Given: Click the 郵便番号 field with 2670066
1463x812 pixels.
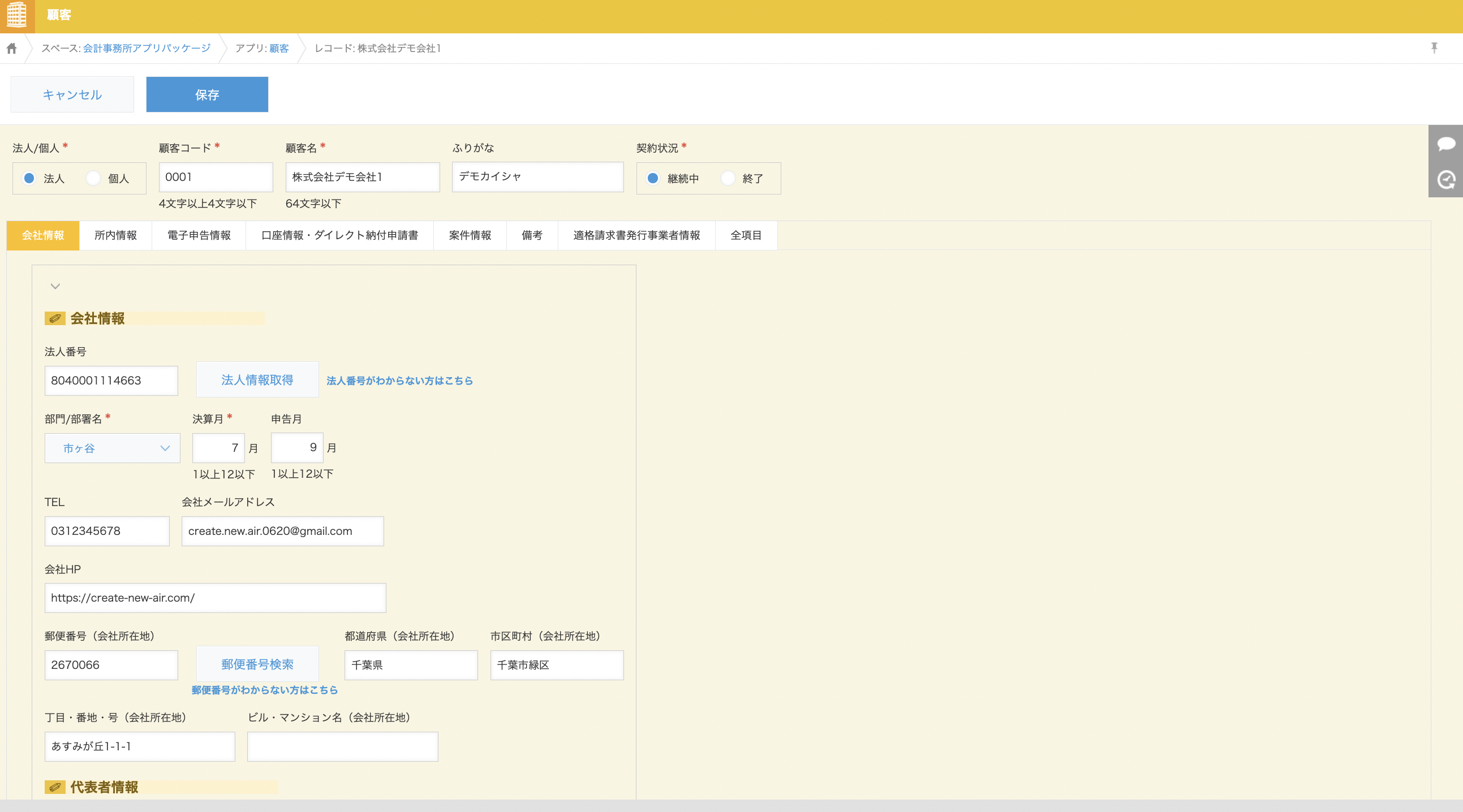Looking at the screenshot, I should [111, 665].
